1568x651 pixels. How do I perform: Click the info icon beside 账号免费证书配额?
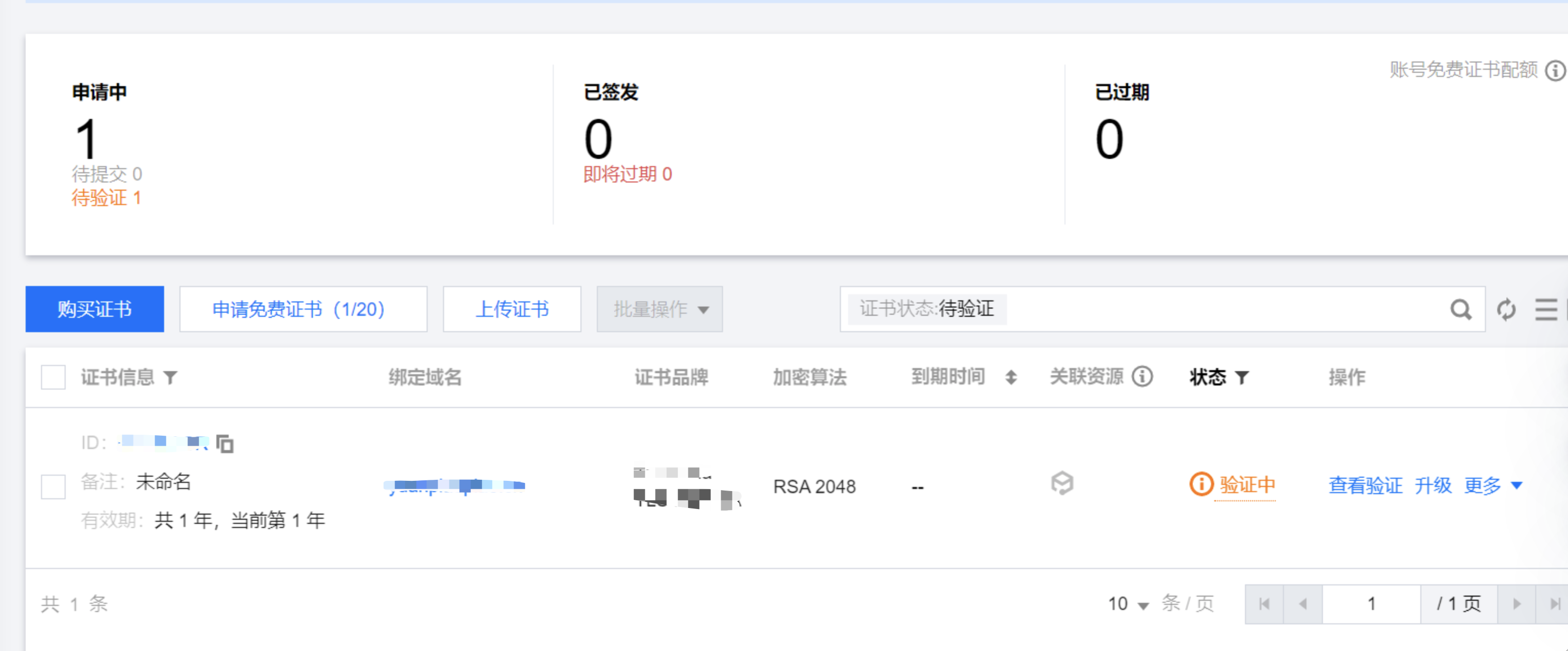click(1556, 71)
